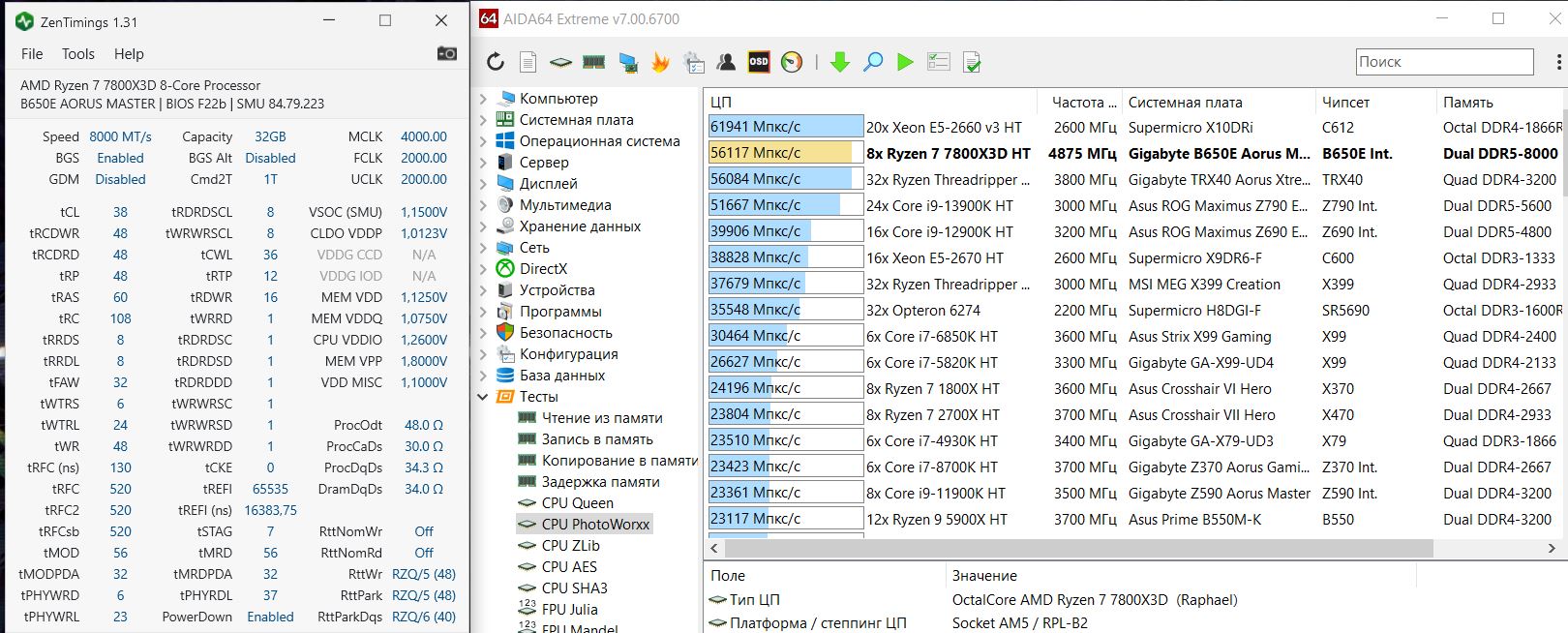Select Чтение из памяти test
This screenshot has width=1568, height=633.
point(602,418)
